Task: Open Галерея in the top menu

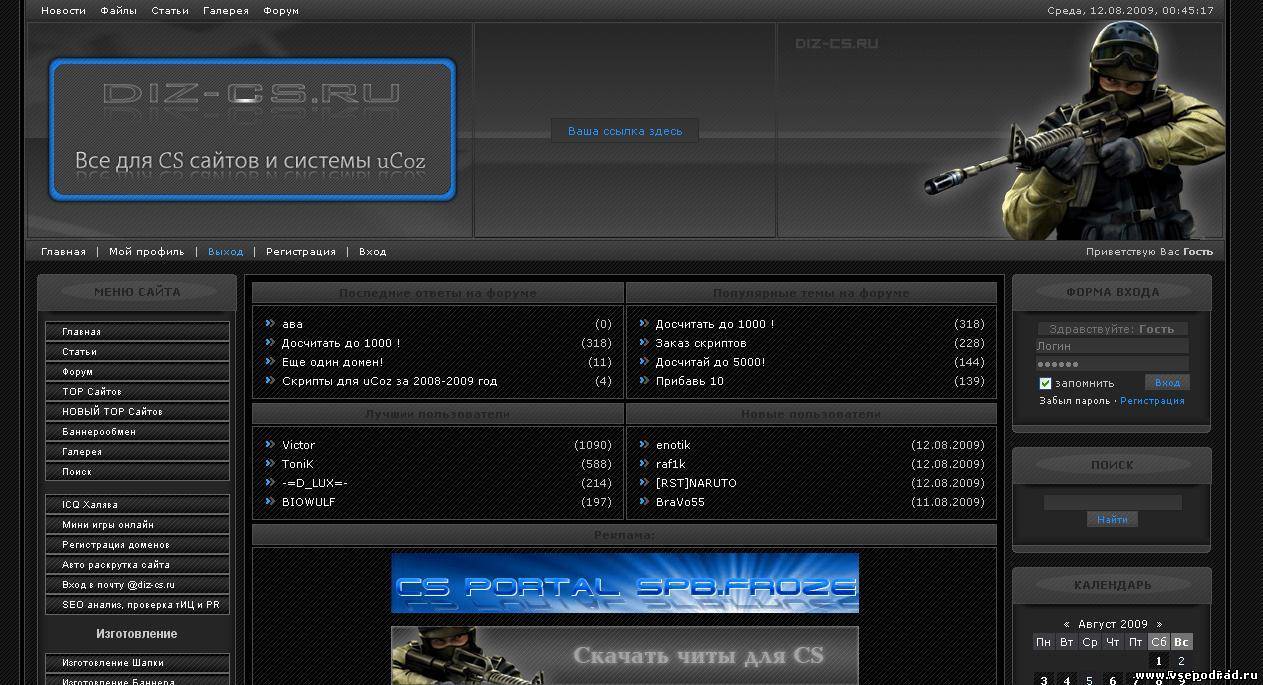Action: pos(226,11)
